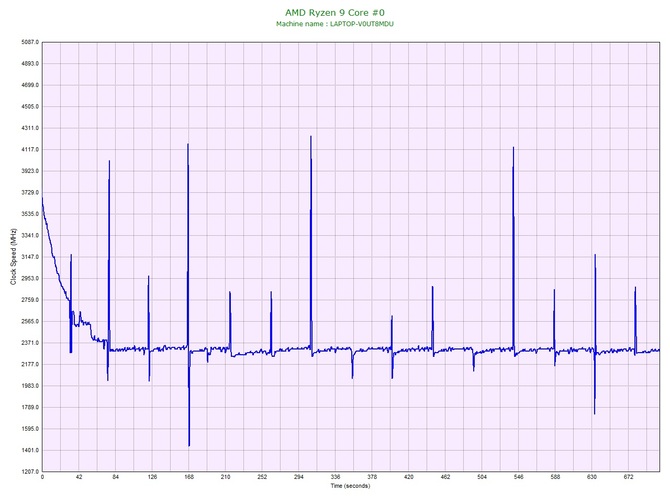Click the Clock Speed (MHz) axis label
The height and width of the screenshot is (503, 670).
point(12,257)
